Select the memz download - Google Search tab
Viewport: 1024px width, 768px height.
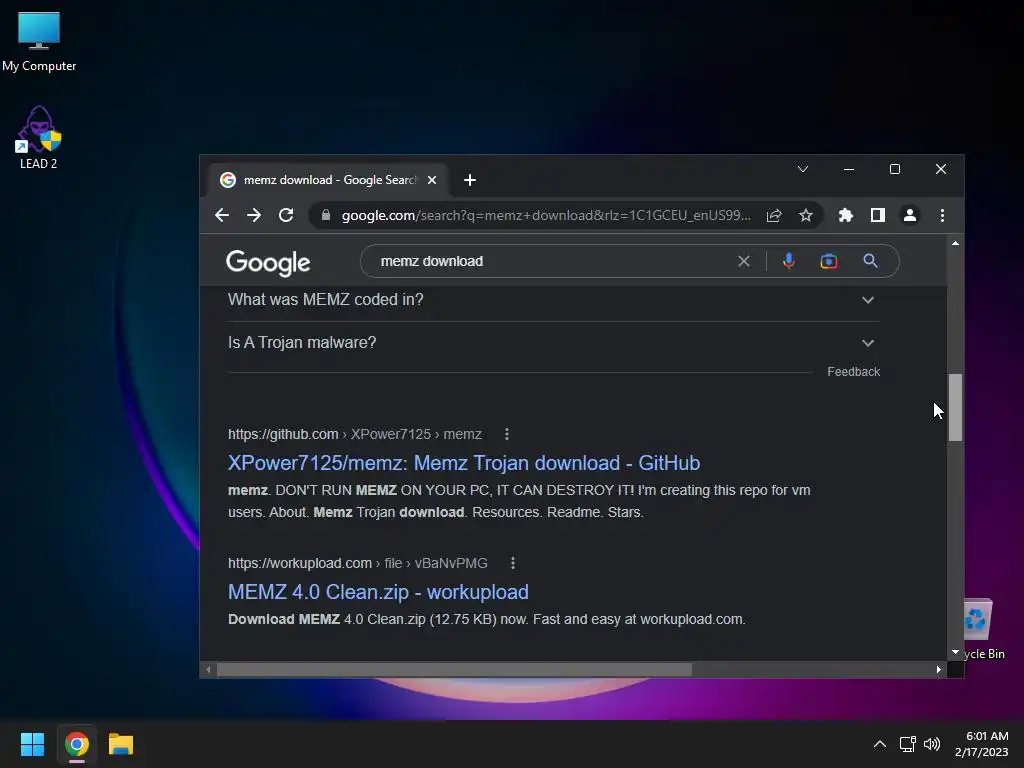pyautogui.click(x=328, y=180)
